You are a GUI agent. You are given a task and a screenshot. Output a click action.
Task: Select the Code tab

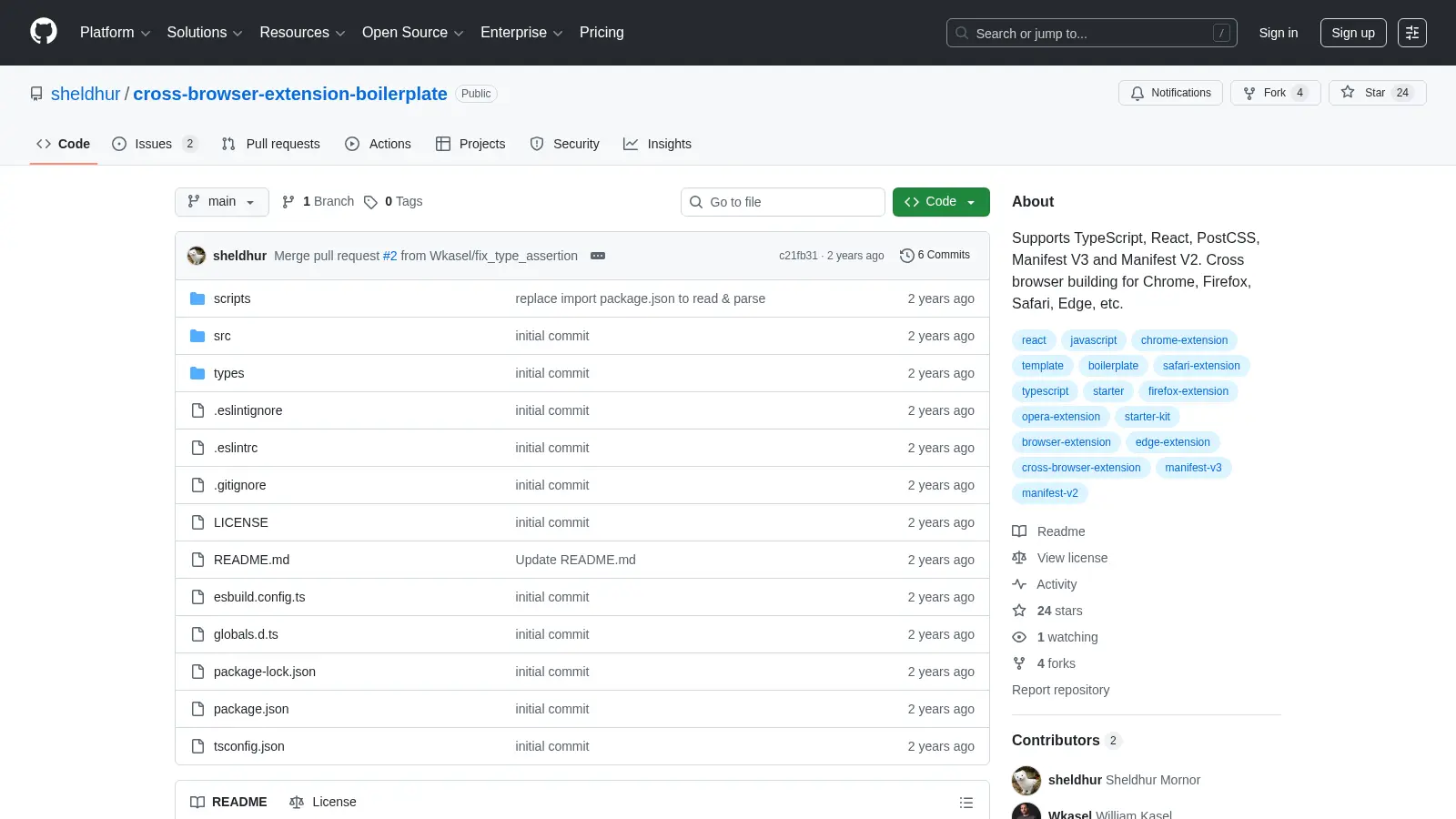(63, 144)
